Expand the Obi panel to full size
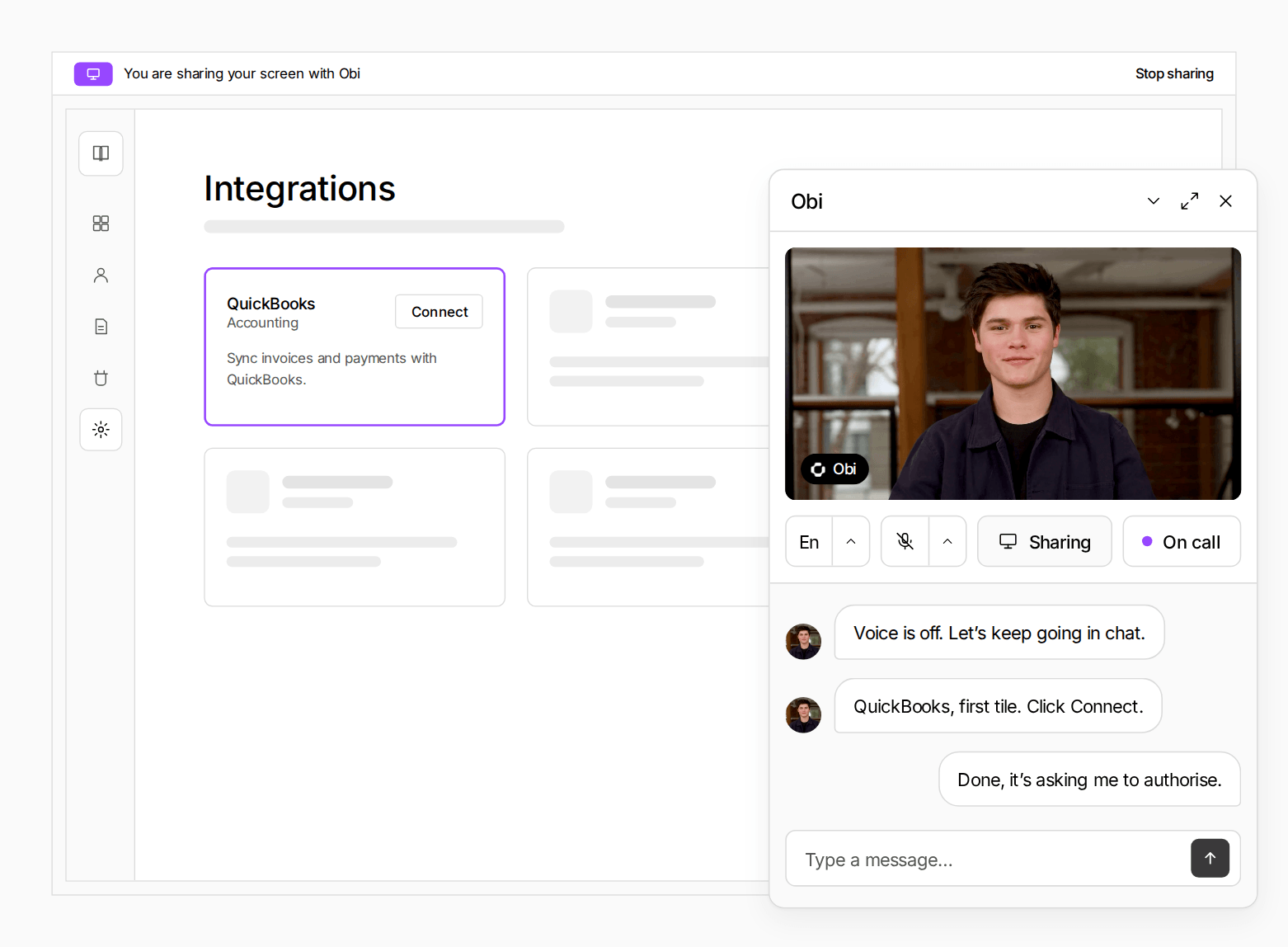 point(1189,201)
